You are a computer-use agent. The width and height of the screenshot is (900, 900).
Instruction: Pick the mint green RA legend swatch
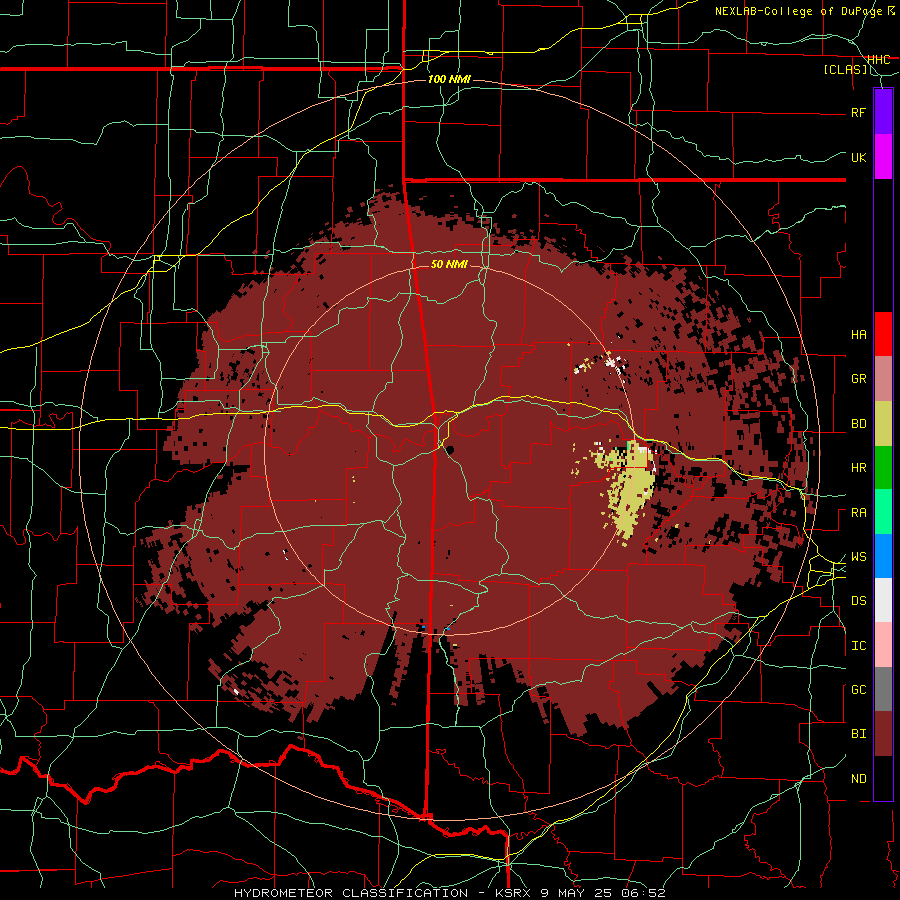tap(883, 512)
